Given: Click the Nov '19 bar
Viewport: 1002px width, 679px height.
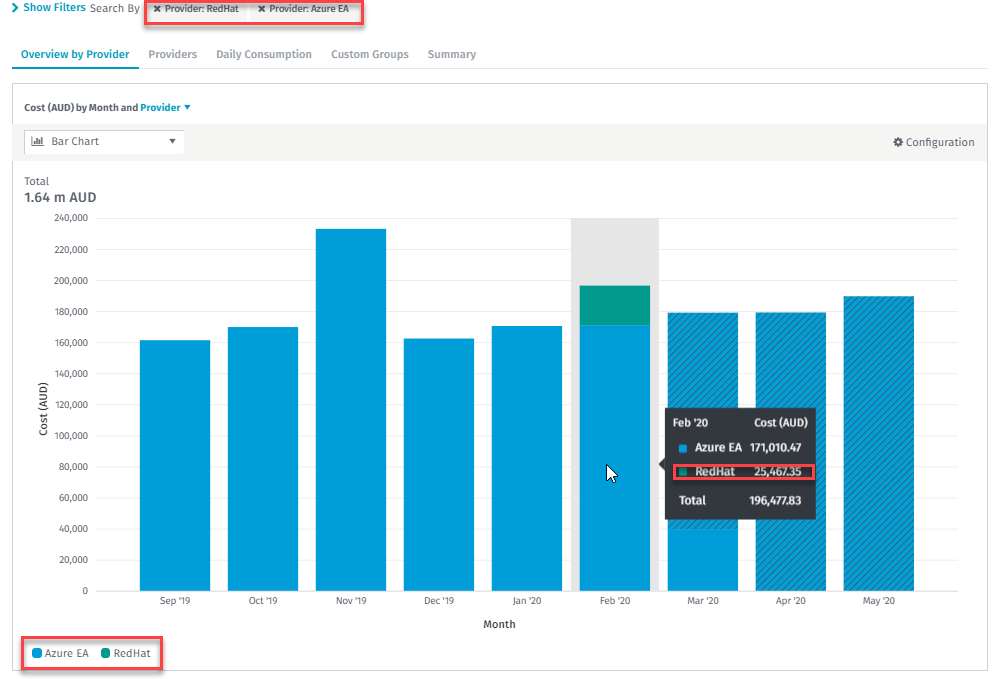Looking at the screenshot, I should tap(351, 410).
